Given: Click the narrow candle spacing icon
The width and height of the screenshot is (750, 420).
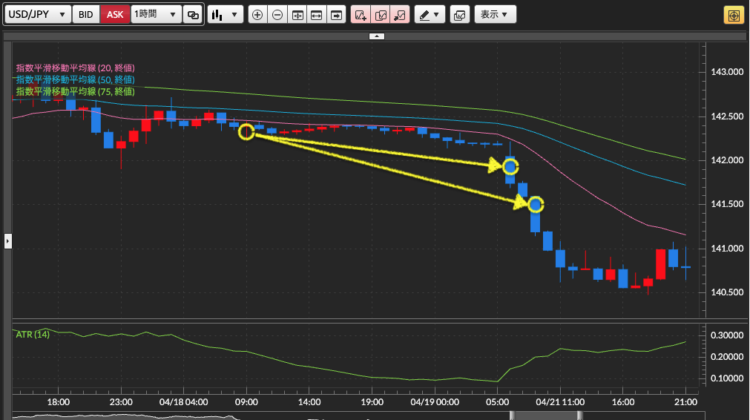Looking at the screenshot, I should click(297, 15).
